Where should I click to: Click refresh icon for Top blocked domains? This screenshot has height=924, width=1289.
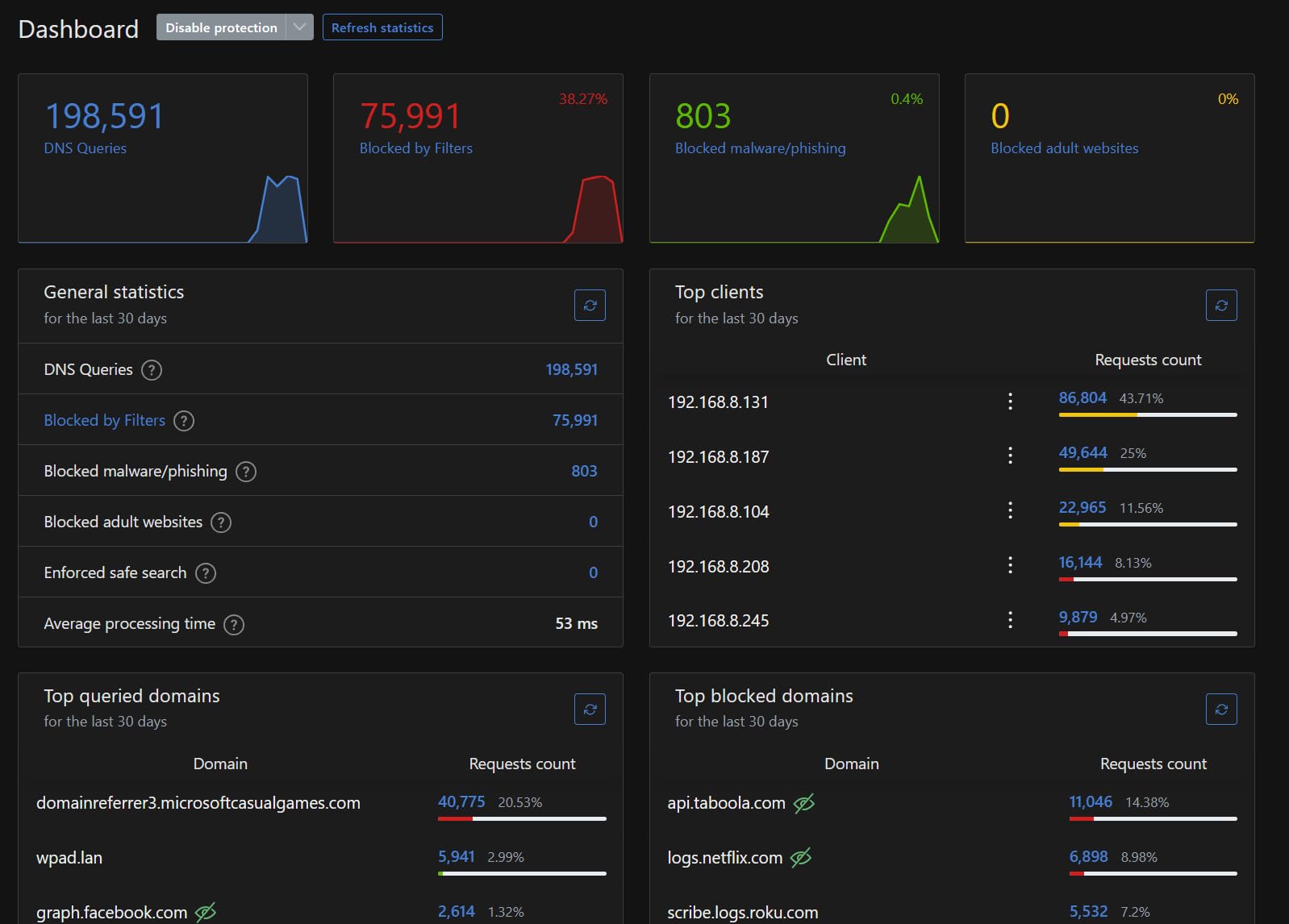pos(1221,710)
